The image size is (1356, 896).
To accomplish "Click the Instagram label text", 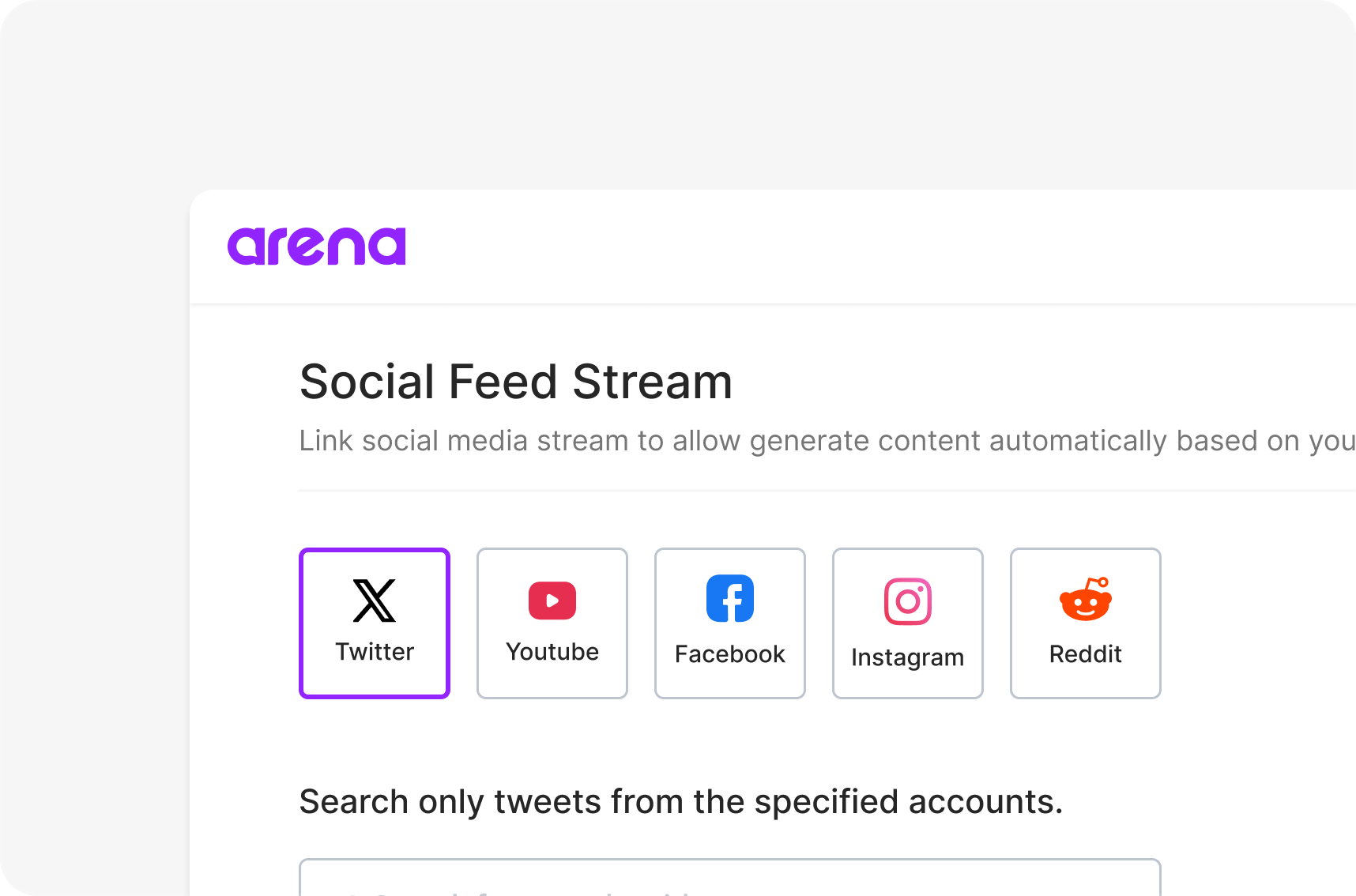I will (x=908, y=657).
